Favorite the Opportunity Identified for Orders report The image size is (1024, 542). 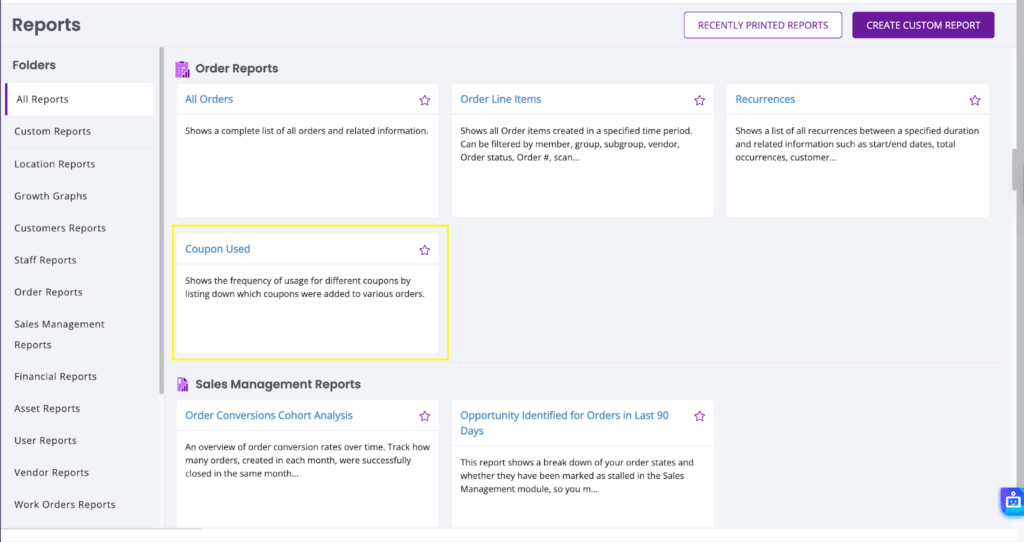coord(699,416)
